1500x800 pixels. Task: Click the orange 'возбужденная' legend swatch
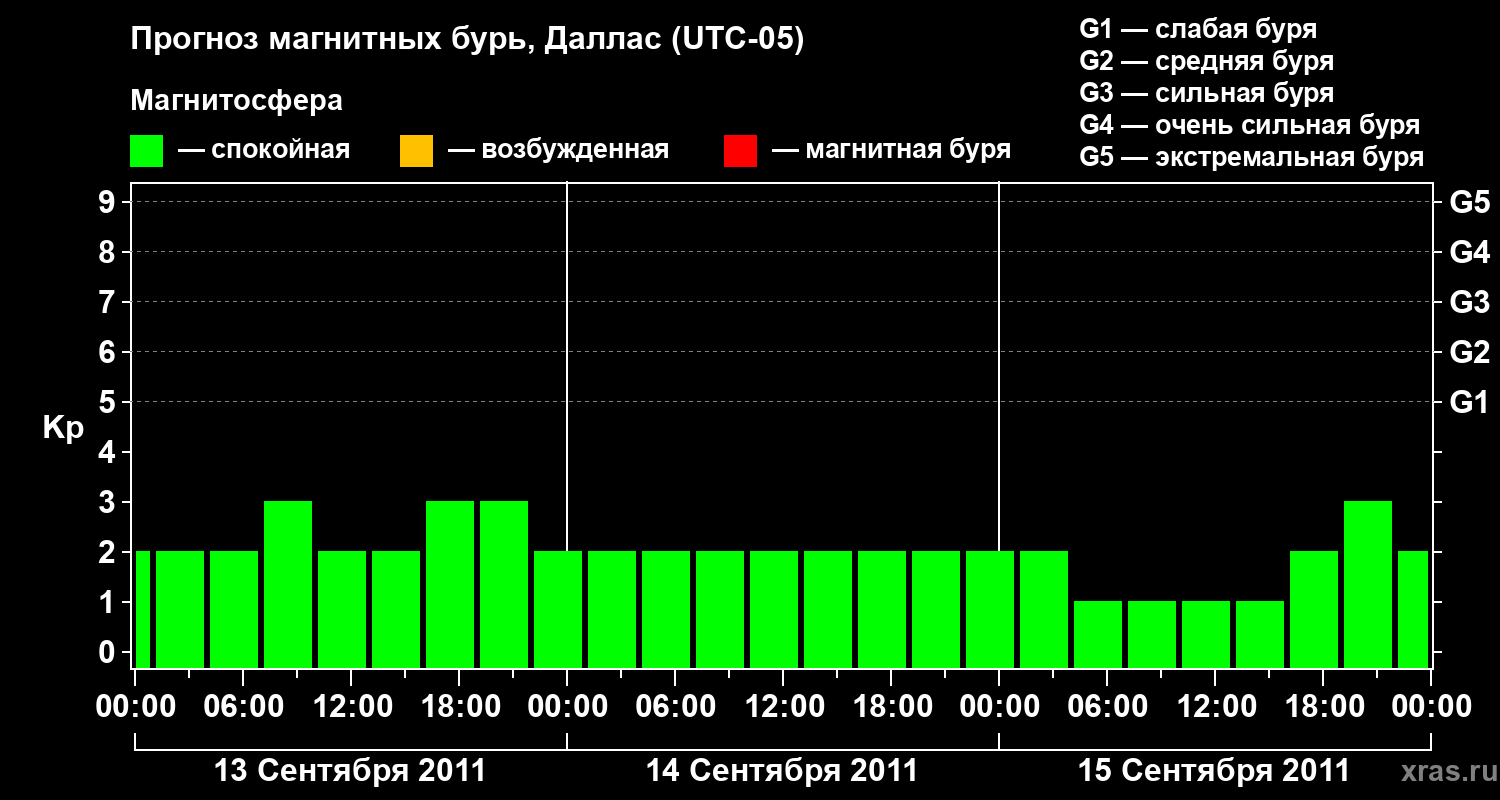tap(416, 151)
